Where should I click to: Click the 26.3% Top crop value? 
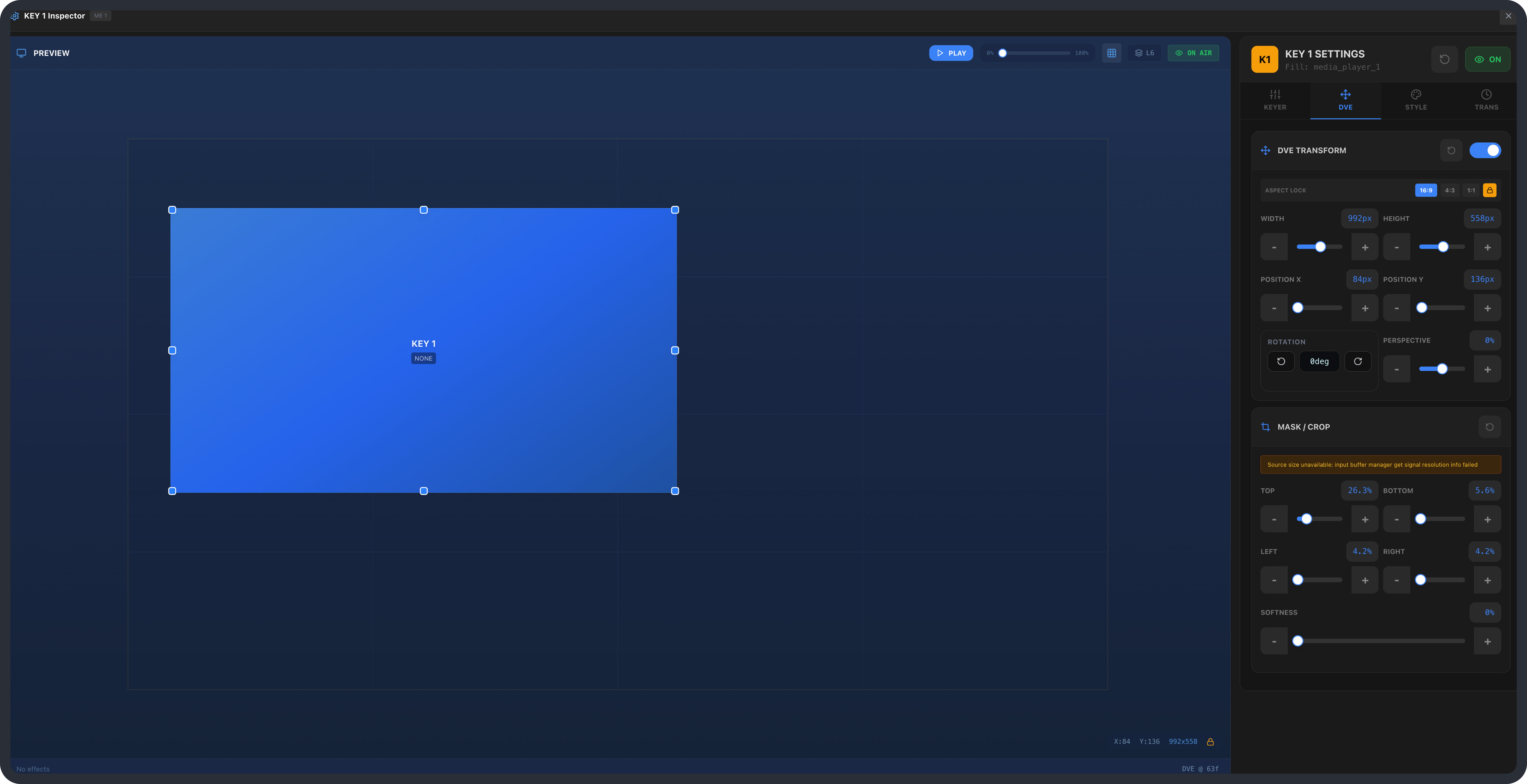(1360, 491)
